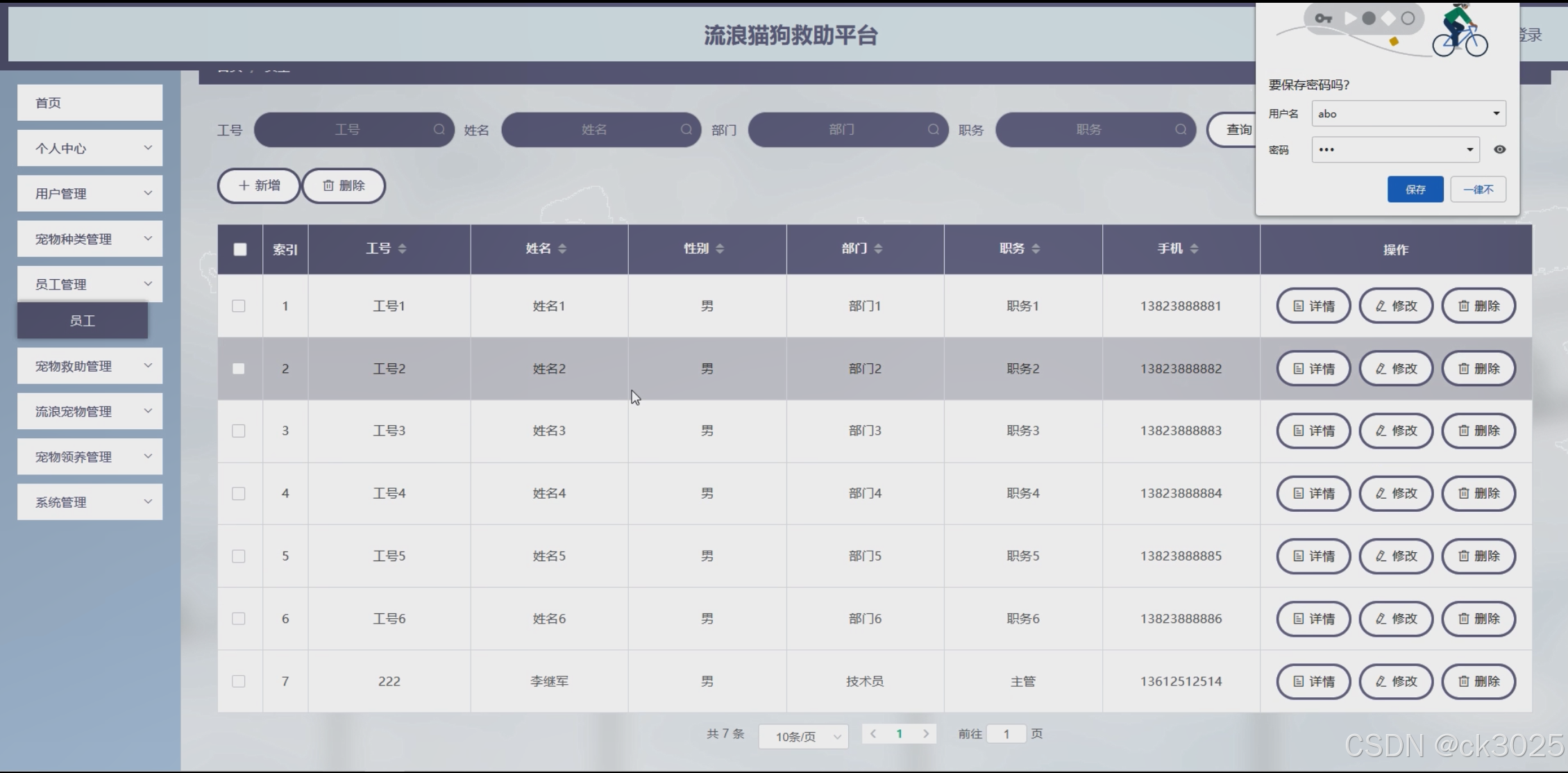Click the plus 新增 button
The height and width of the screenshot is (773, 1568).
[x=259, y=185]
